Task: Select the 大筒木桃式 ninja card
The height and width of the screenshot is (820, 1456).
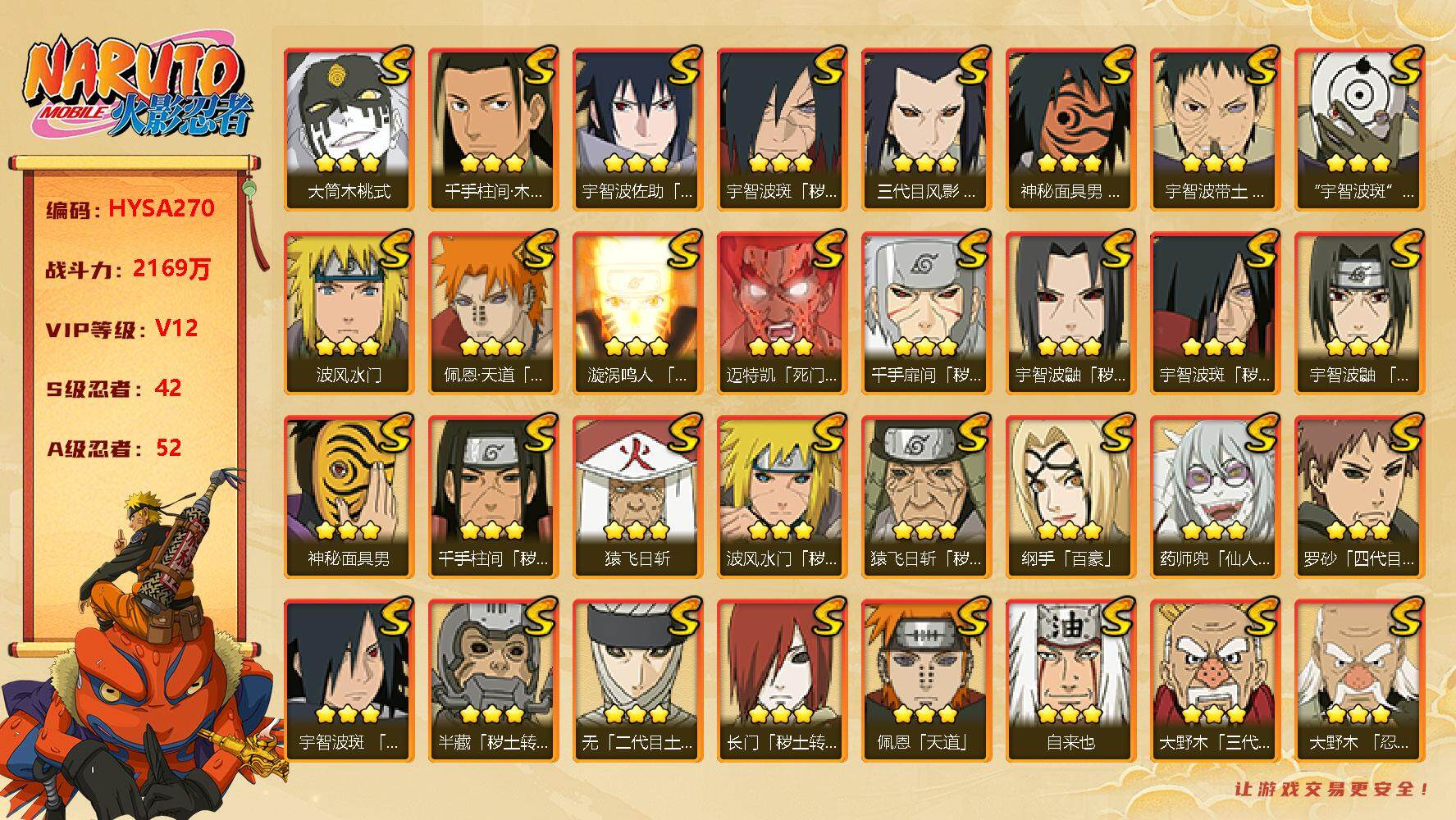Action: pyautogui.click(x=349, y=130)
